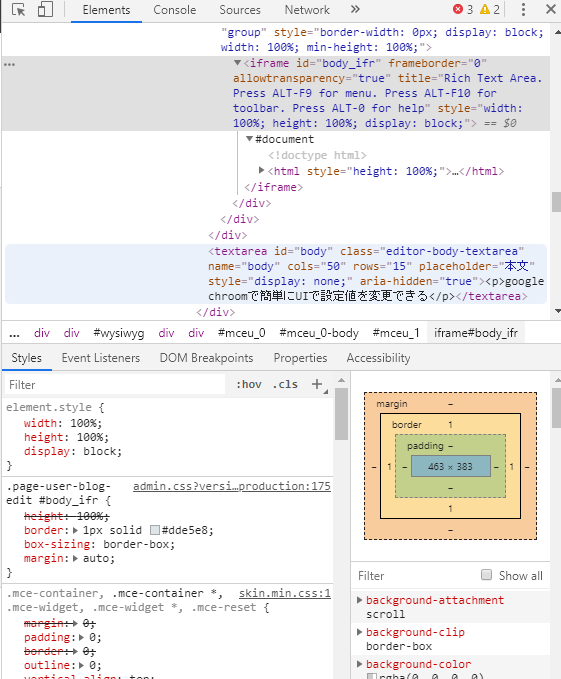Expand the background-attachment computed property
The image size is (561, 679).
tap(359, 600)
